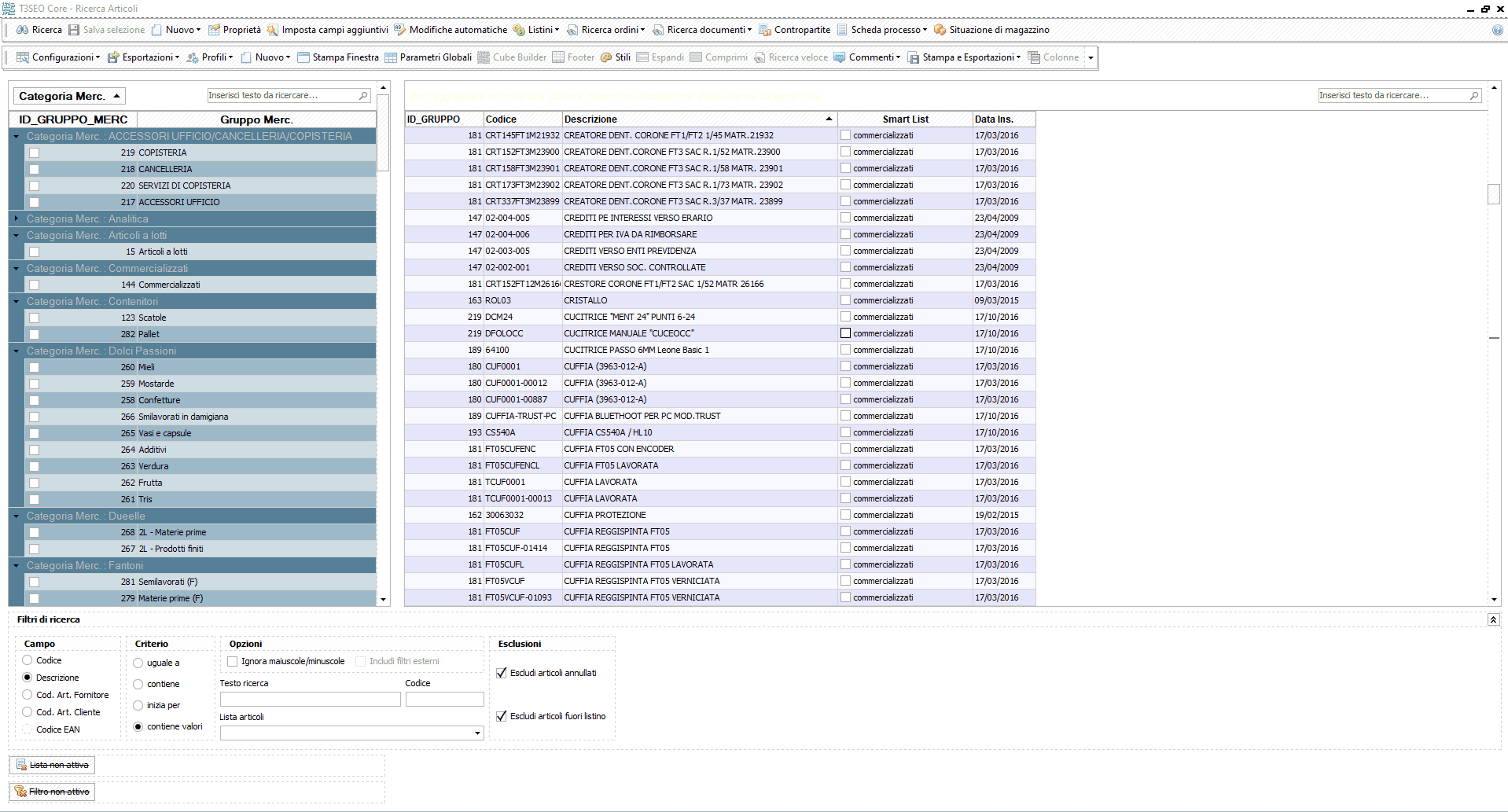Open the Listini dropdown menu
This screenshot has width=1508, height=812.
pos(536,30)
